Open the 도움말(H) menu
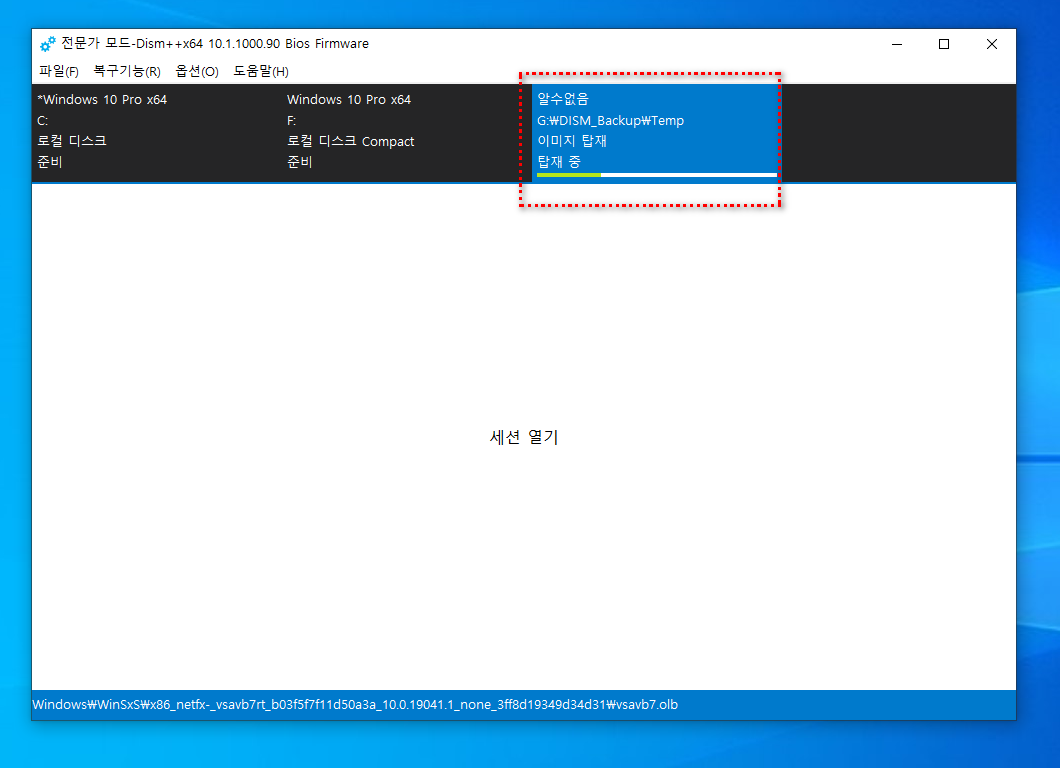 pos(261,71)
